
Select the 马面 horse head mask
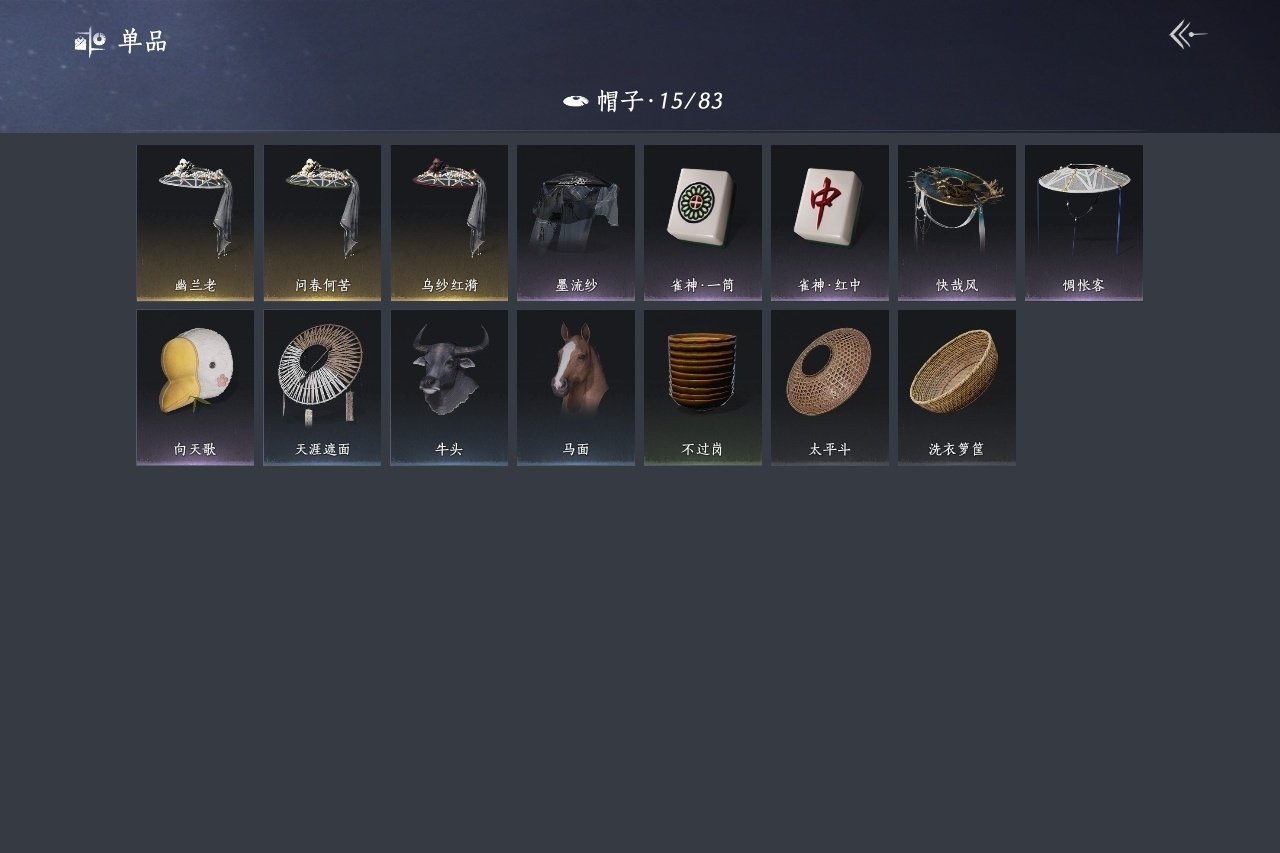[x=576, y=387]
